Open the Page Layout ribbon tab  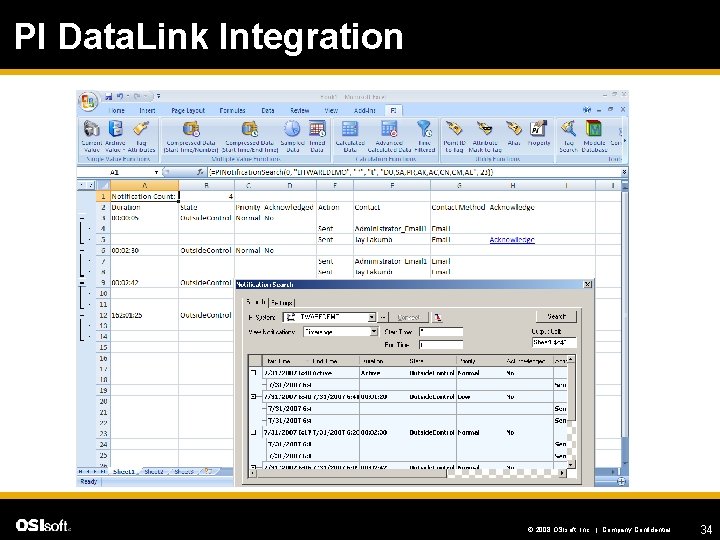tap(188, 111)
